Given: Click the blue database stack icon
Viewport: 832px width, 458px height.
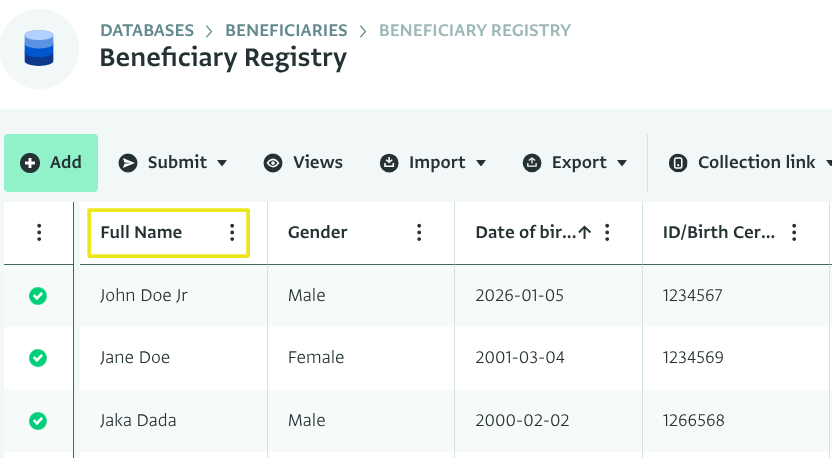Looking at the screenshot, I should coord(39,48).
